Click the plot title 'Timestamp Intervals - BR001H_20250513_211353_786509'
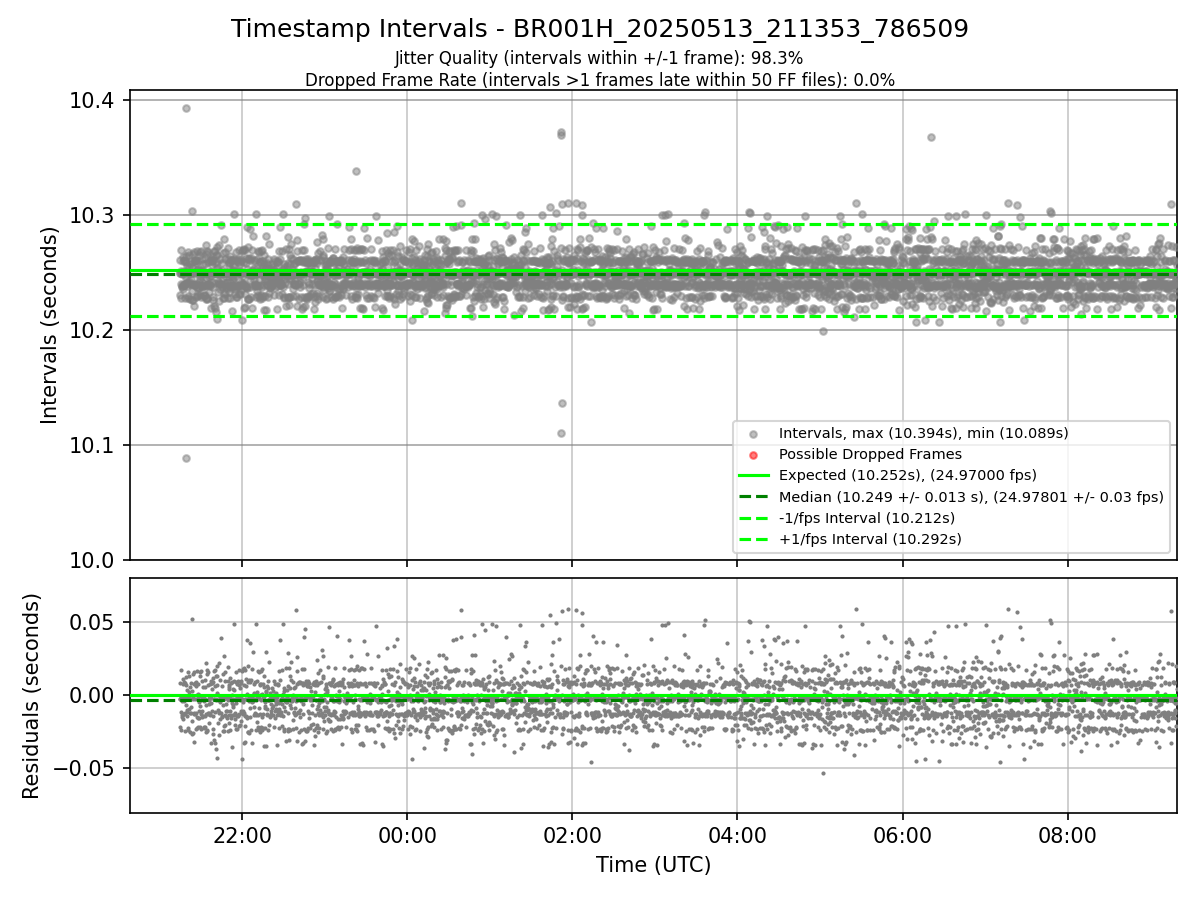The width and height of the screenshot is (1200, 900). pos(599,29)
